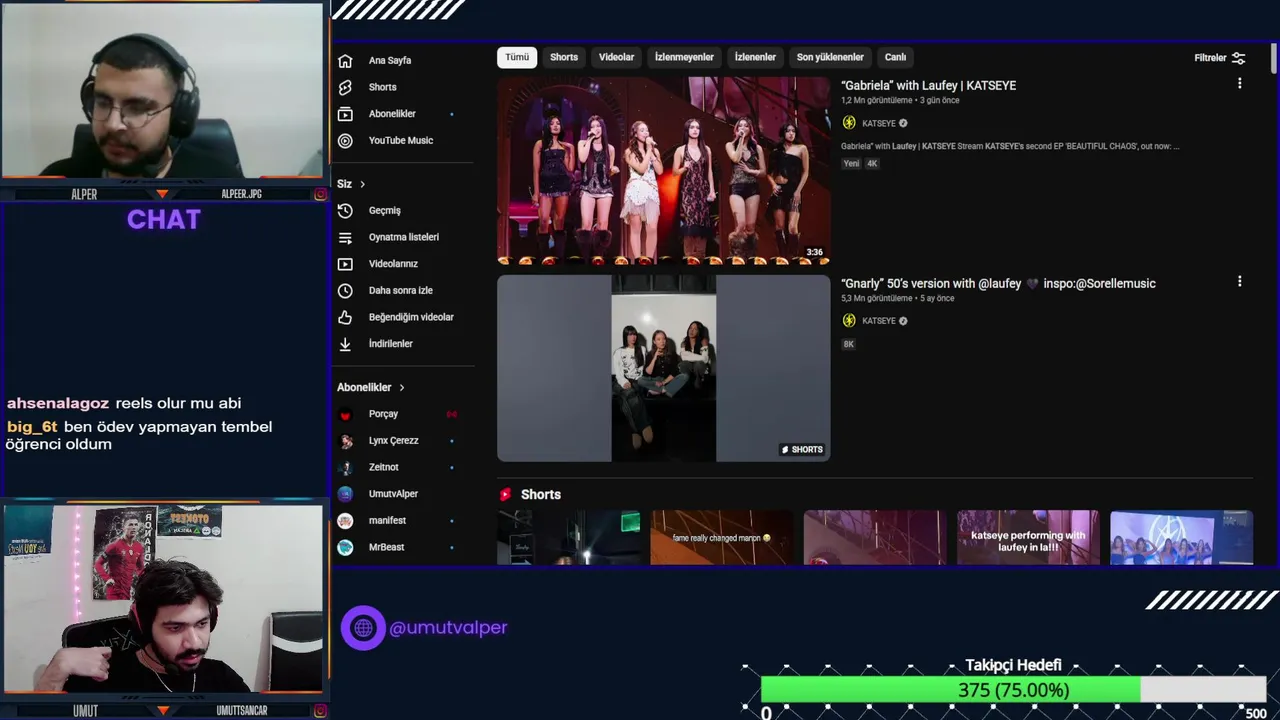The width and height of the screenshot is (1280, 720).
Task: Expand the Siz section chevron
Action: 362,184
